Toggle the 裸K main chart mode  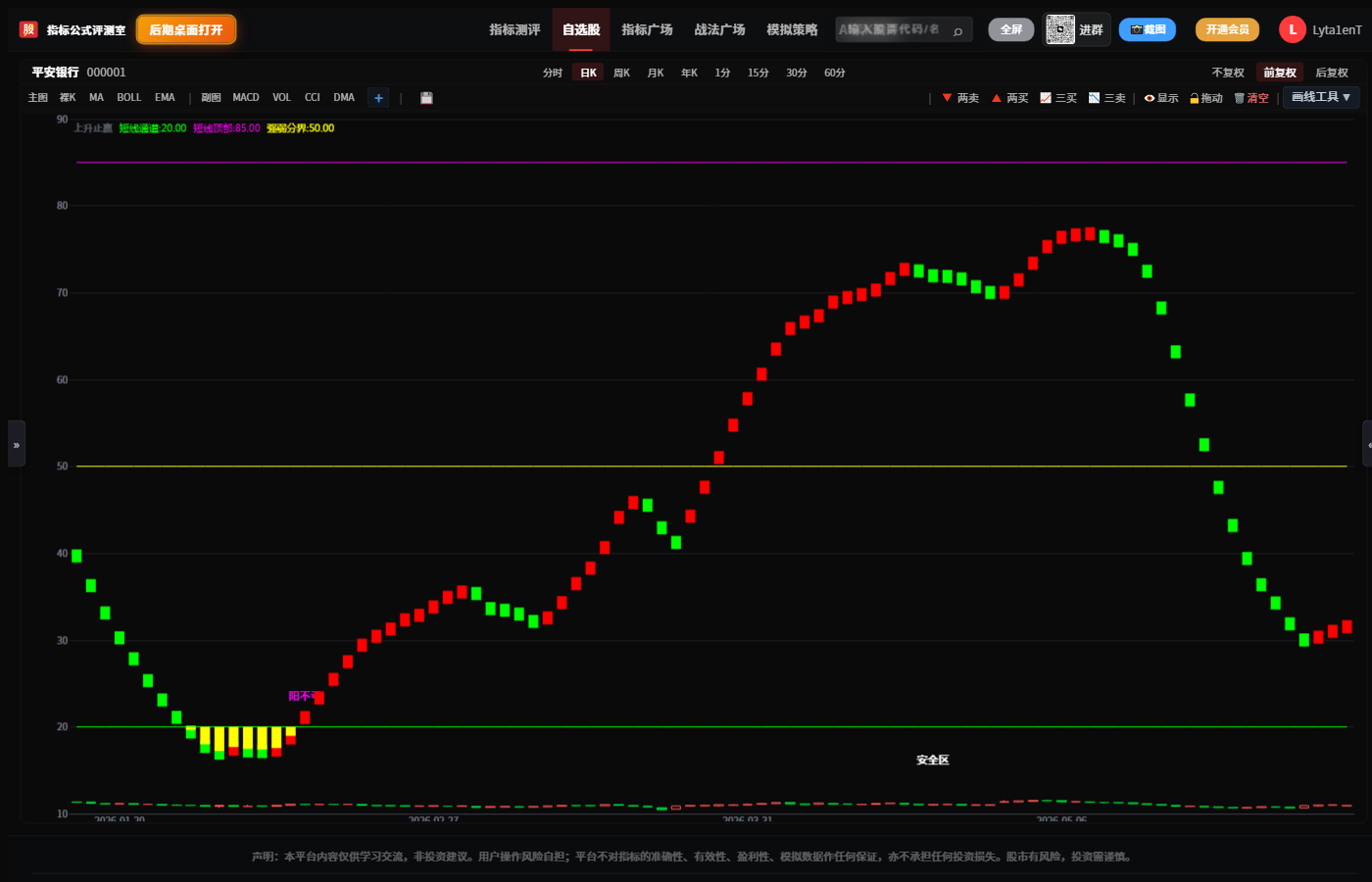pos(68,98)
